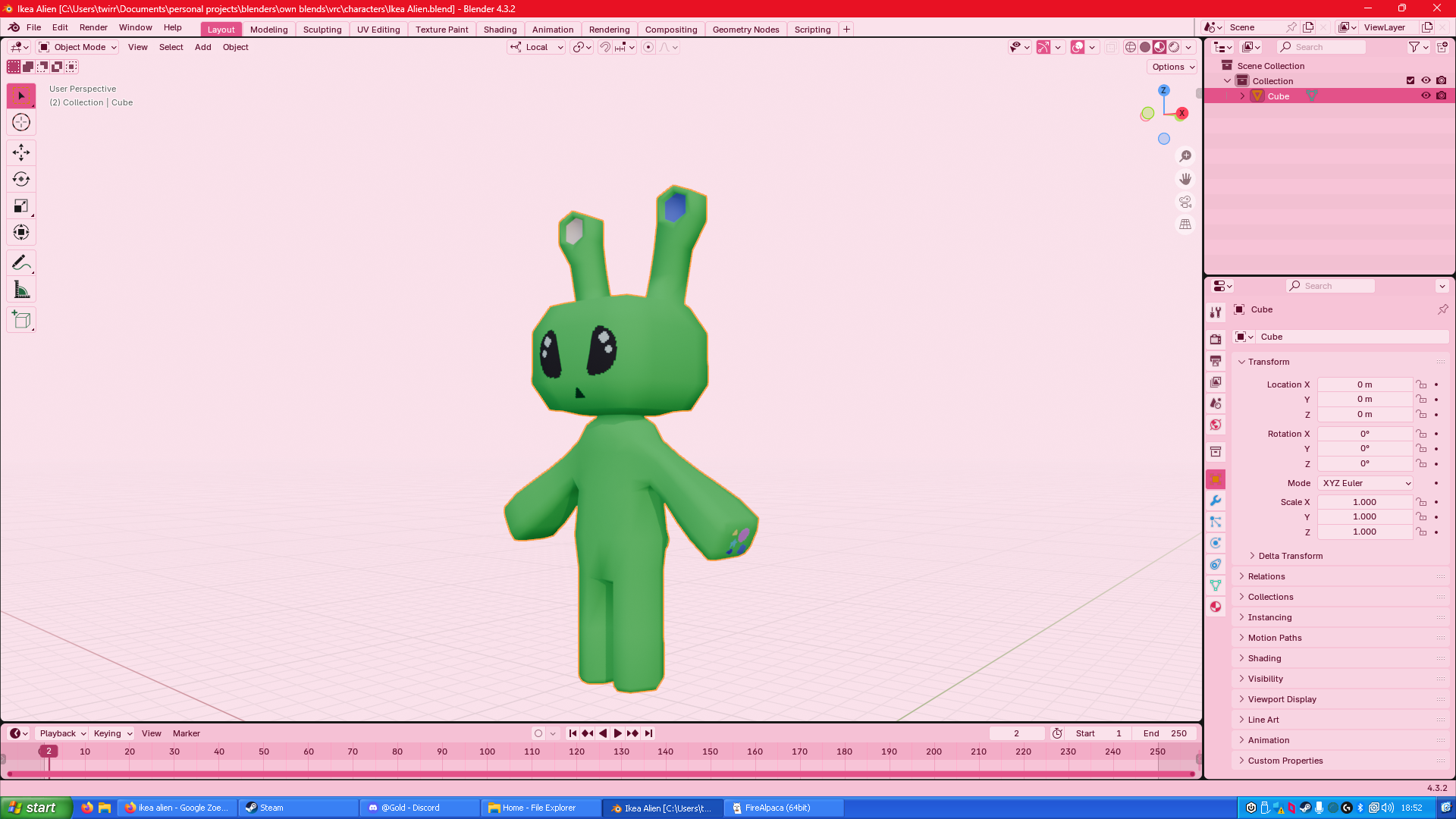Image resolution: width=1456 pixels, height=819 pixels.
Task: Toggle the camera view button in viewport
Action: (1185, 202)
